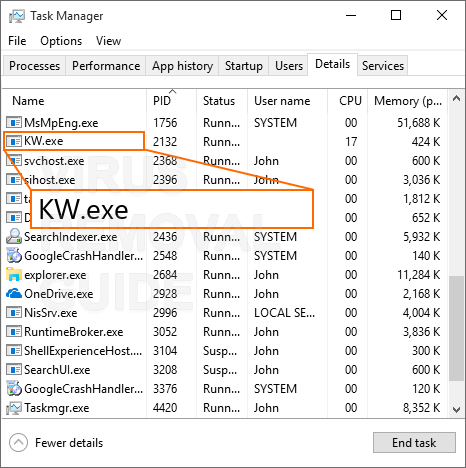The height and width of the screenshot is (468, 466).
Task: Open the File menu
Action: pos(17,41)
